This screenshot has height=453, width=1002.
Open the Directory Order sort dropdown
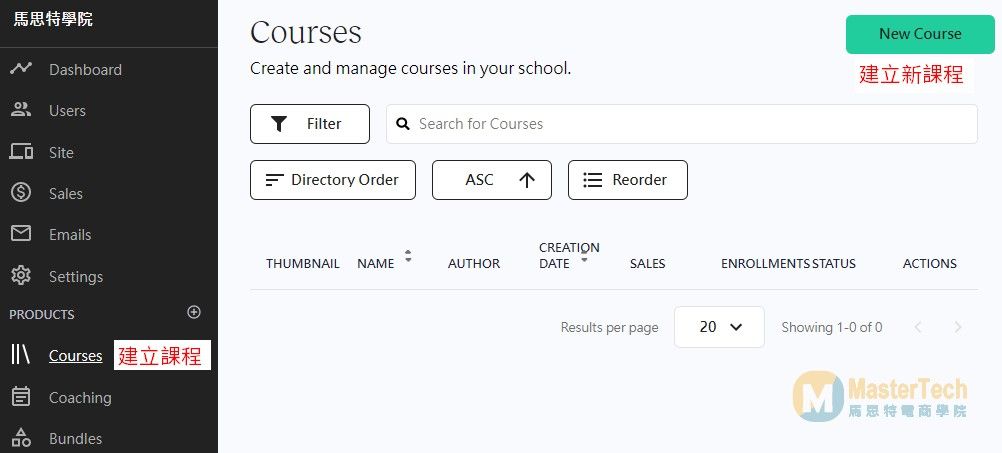coord(332,180)
